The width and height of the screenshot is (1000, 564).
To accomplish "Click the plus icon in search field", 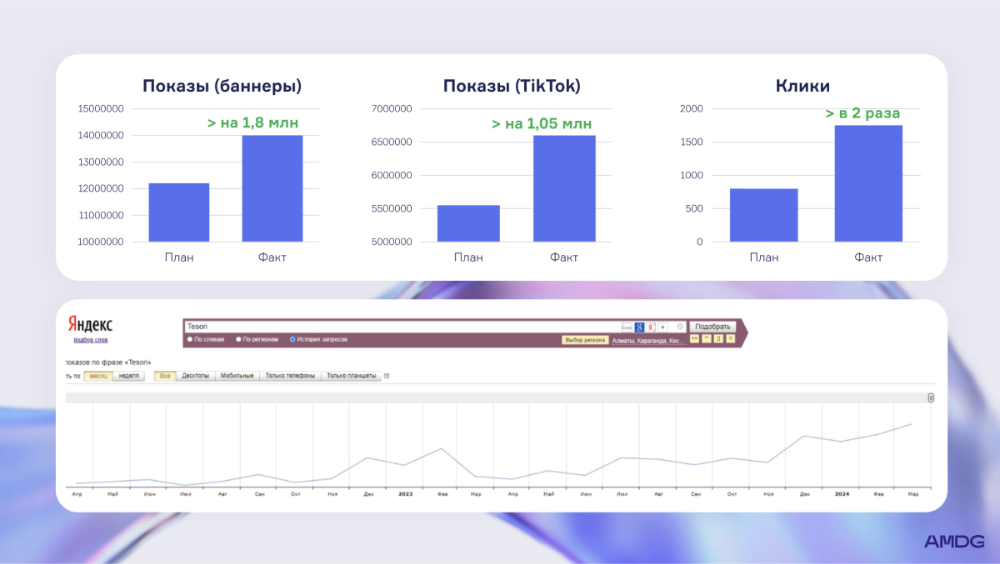I will point(663,327).
